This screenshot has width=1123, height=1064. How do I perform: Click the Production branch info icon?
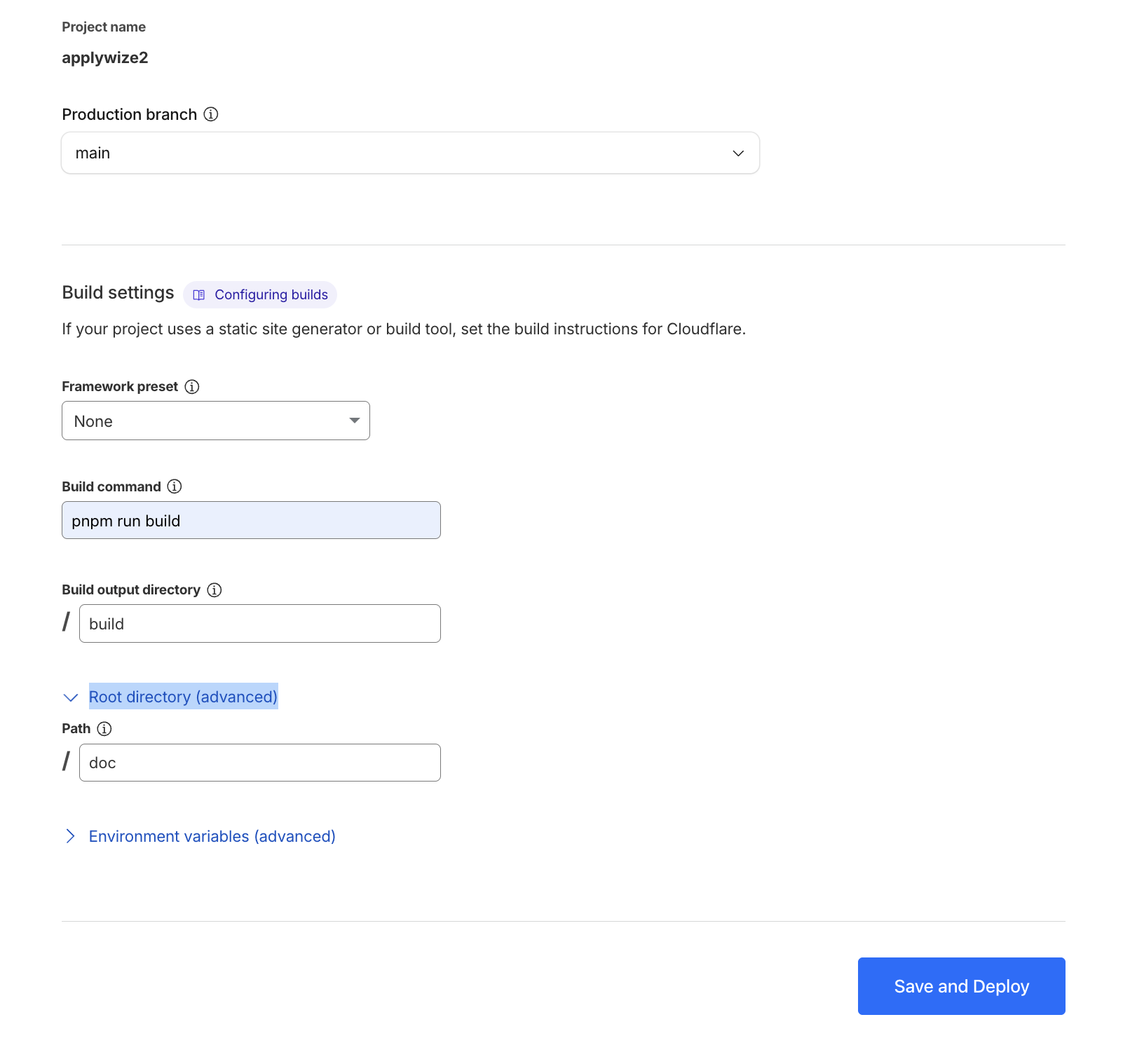(212, 114)
